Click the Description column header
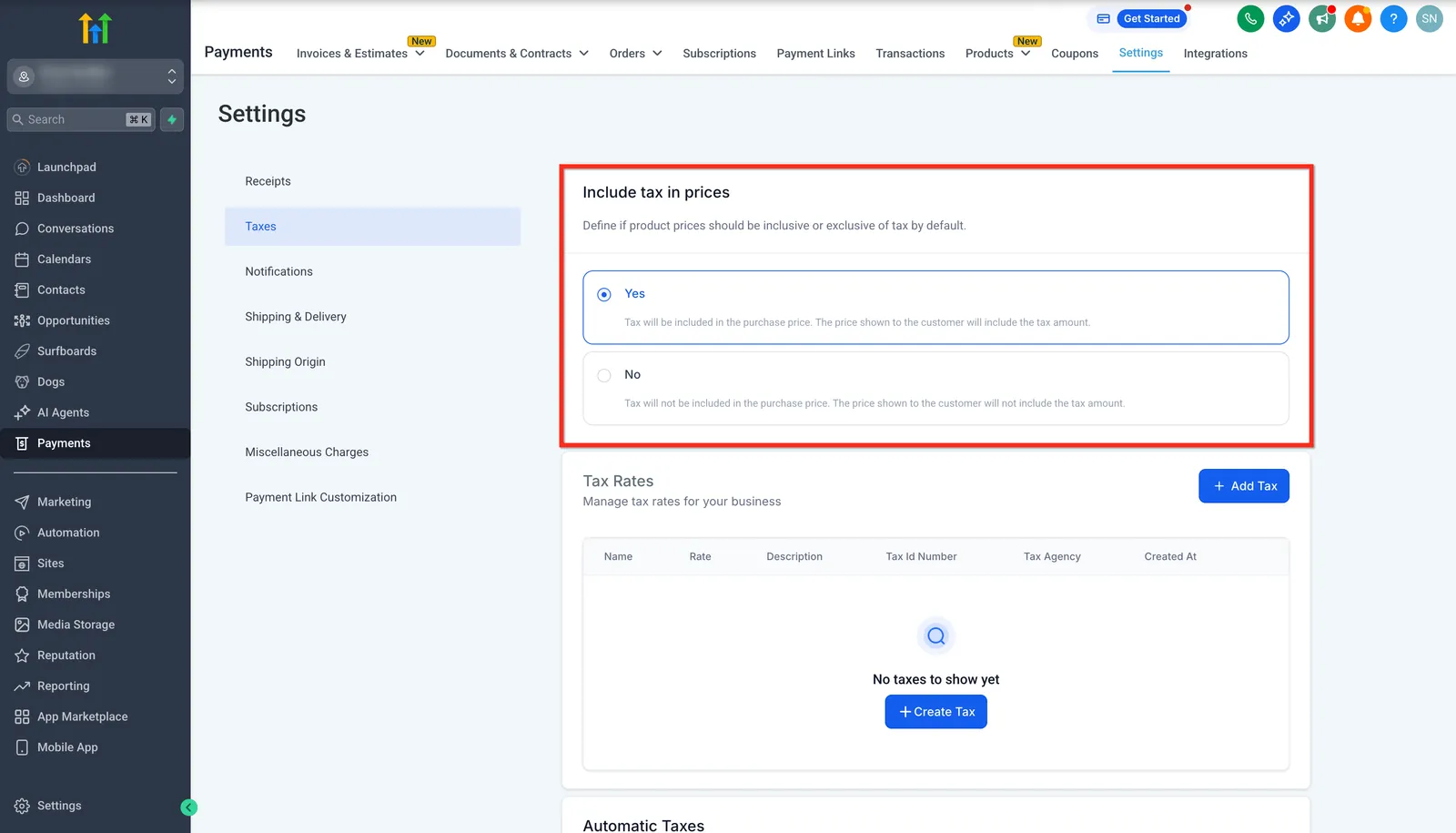Image resolution: width=1456 pixels, height=833 pixels. [x=794, y=556]
